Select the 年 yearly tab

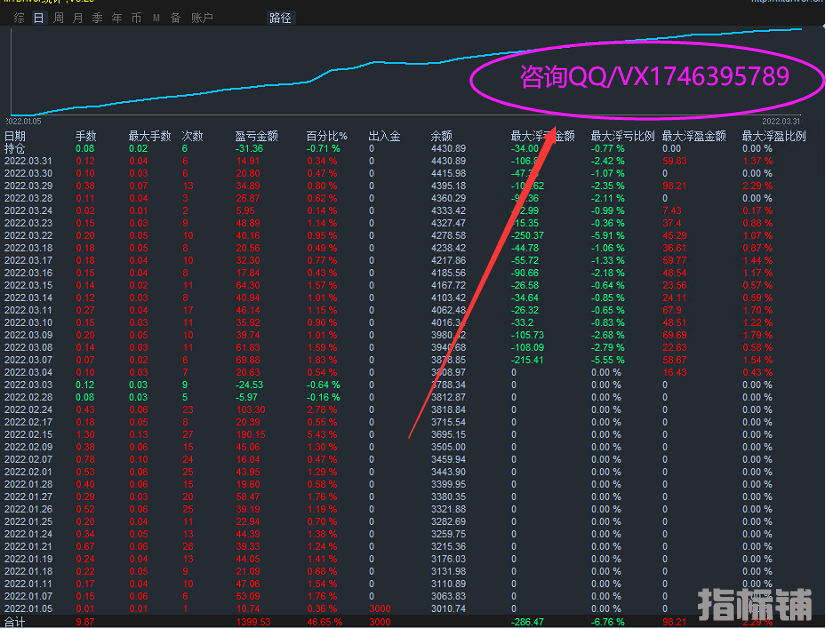(117, 18)
